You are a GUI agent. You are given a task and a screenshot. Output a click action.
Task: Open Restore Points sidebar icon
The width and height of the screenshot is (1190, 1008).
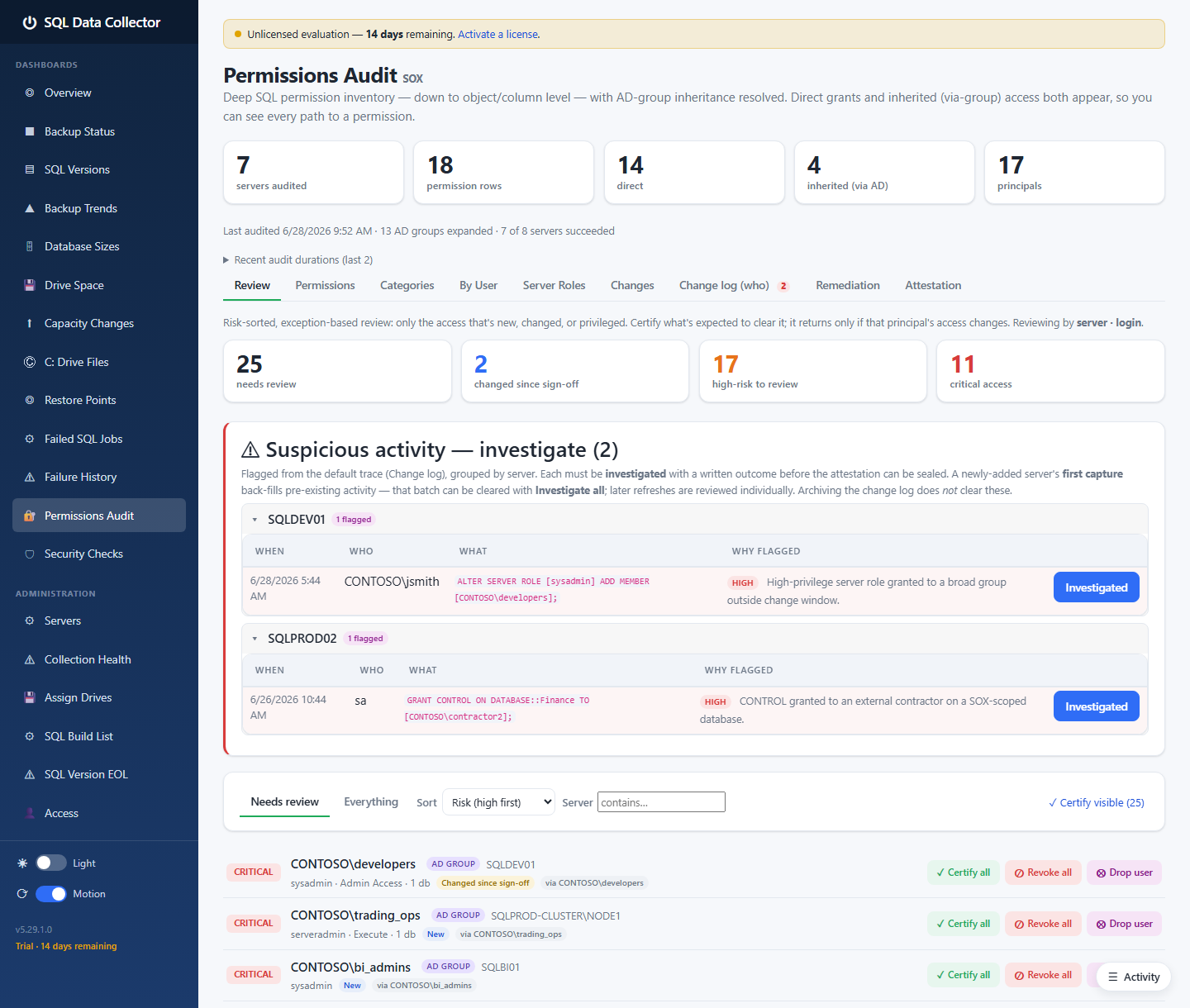[30, 400]
